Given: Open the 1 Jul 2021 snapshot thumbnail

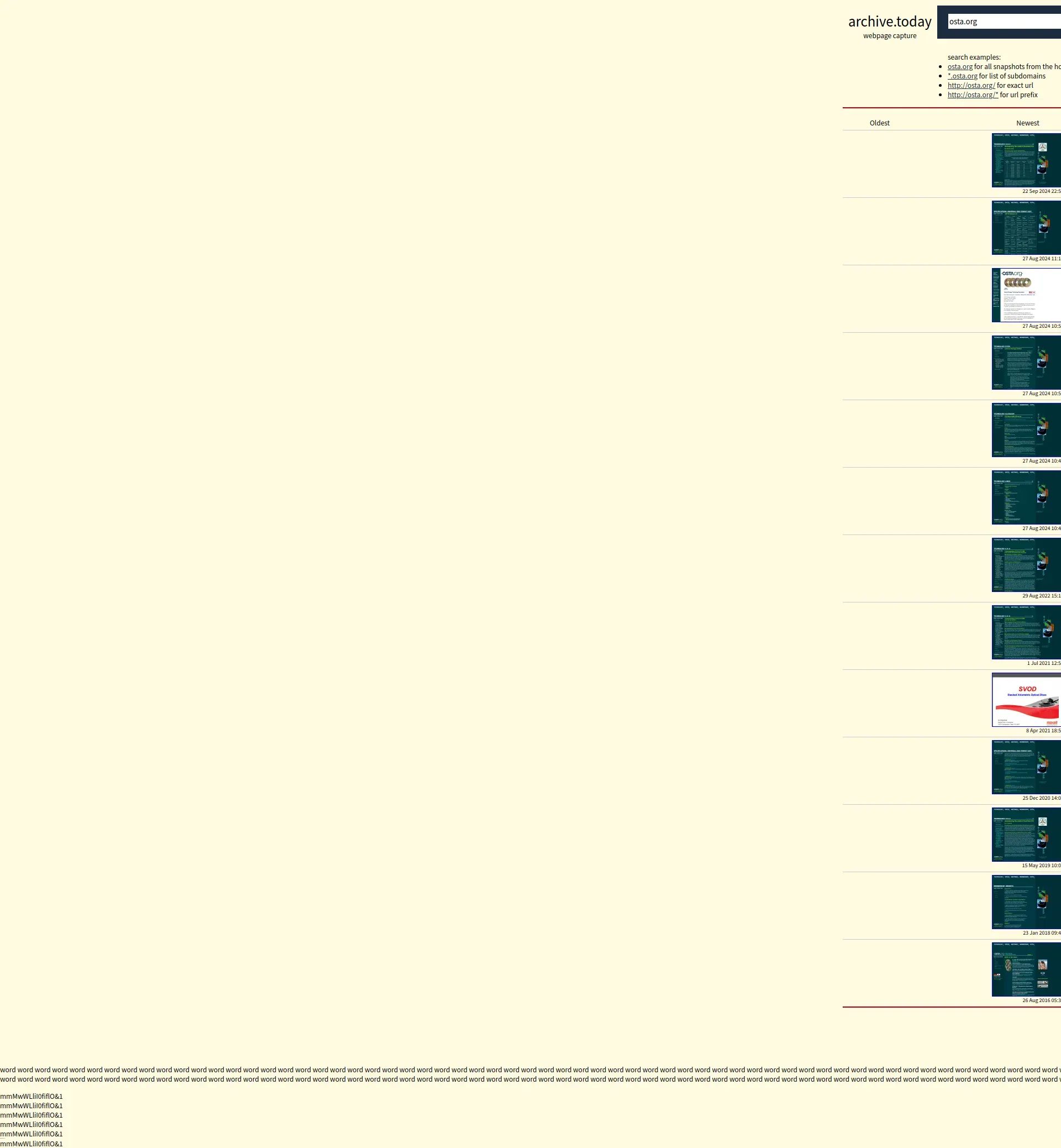Looking at the screenshot, I should point(1026,632).
